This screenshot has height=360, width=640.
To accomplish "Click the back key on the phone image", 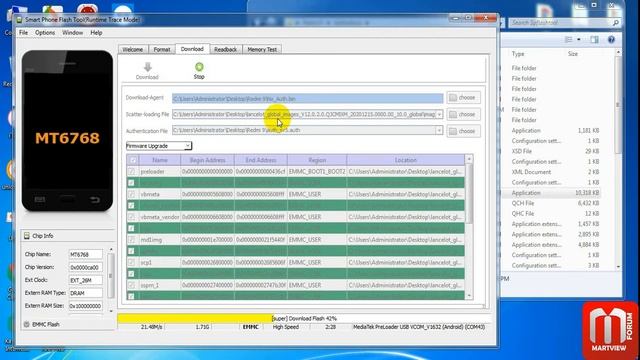I will pos(95,200).
